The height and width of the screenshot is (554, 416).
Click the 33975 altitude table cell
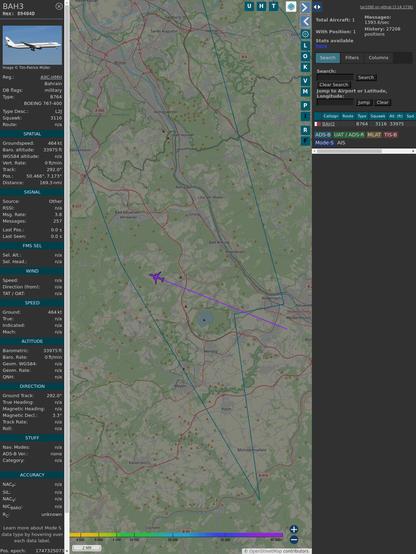coord(397,124)
